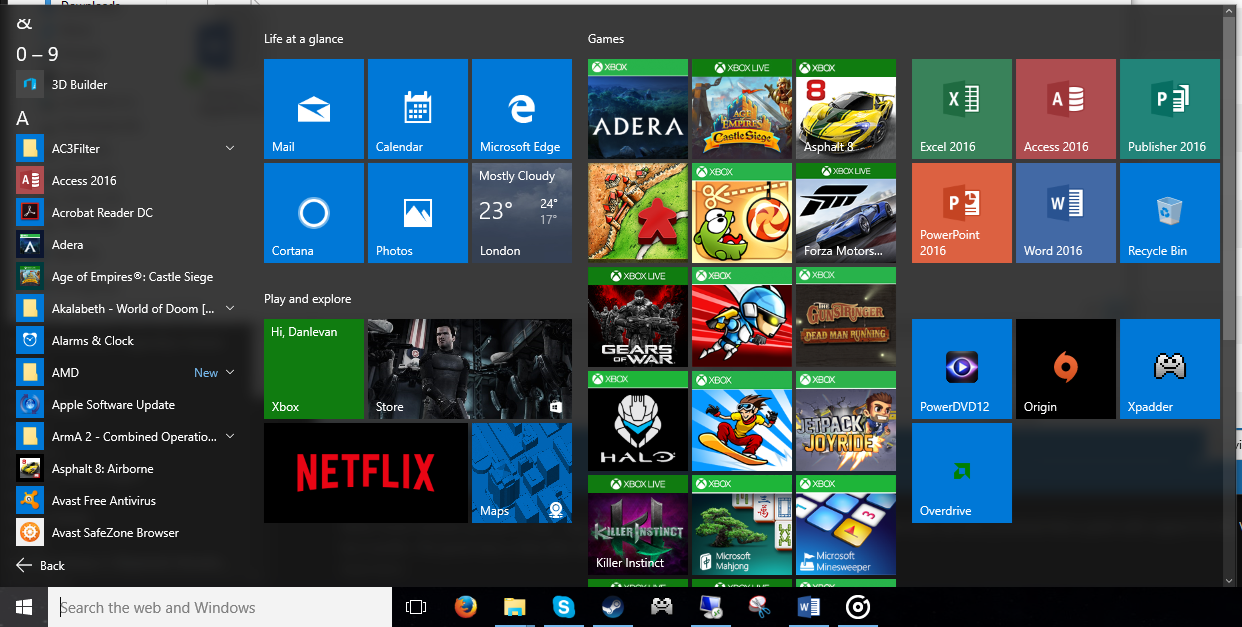Launch Access 2016 tile
Screen dimensions: 1242x627
tap(1066, 109)
